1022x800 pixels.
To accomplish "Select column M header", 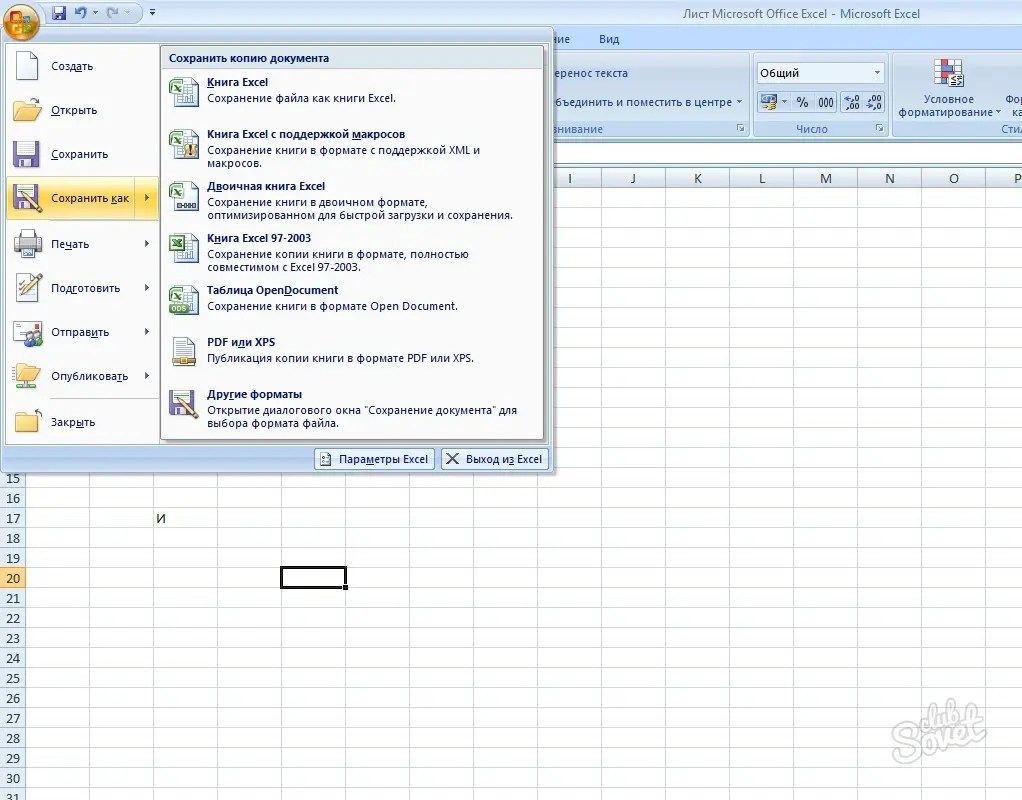I will click(x=825, y=179).
